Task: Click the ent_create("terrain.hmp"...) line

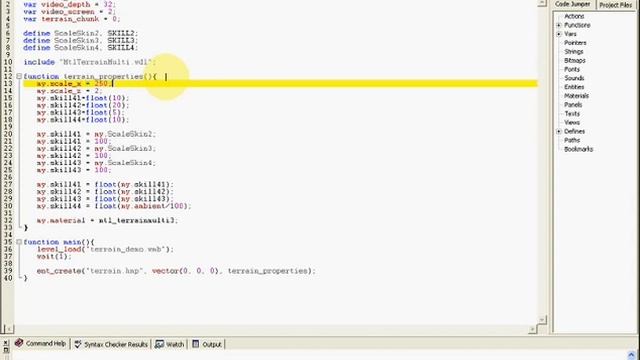Action: (176, 271)
